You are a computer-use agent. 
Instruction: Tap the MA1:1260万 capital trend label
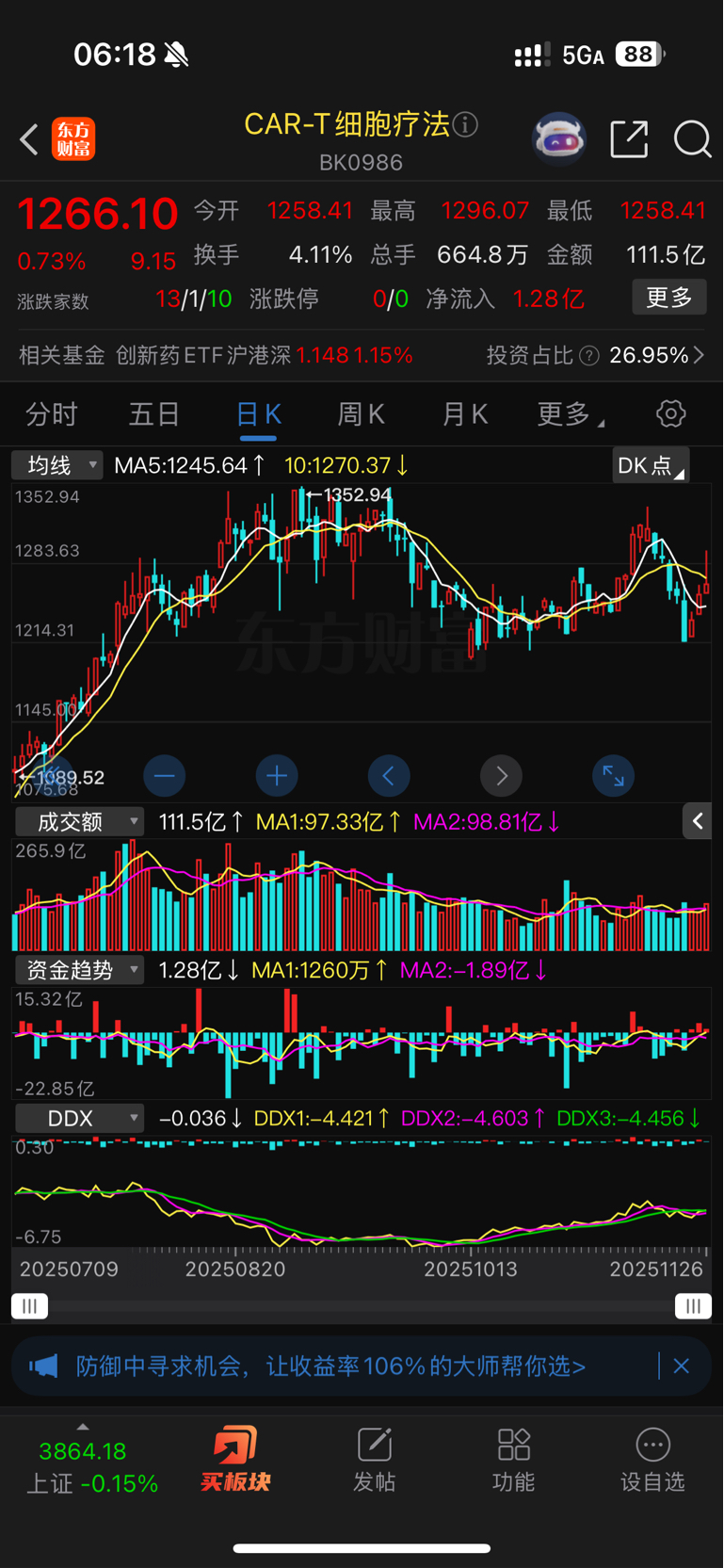click(320, 970)
